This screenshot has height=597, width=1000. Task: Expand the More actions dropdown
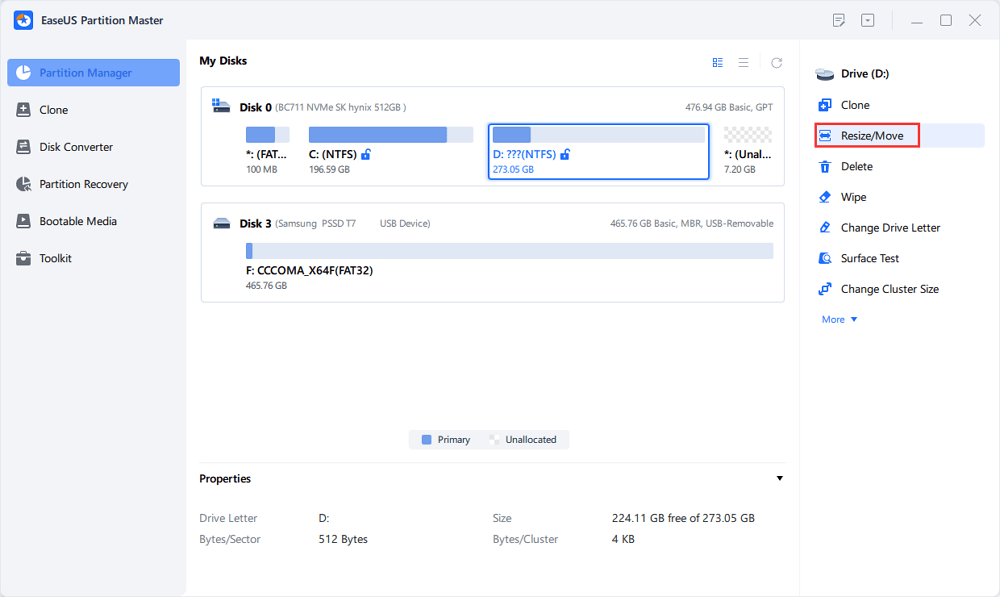(x=839, y=320)
